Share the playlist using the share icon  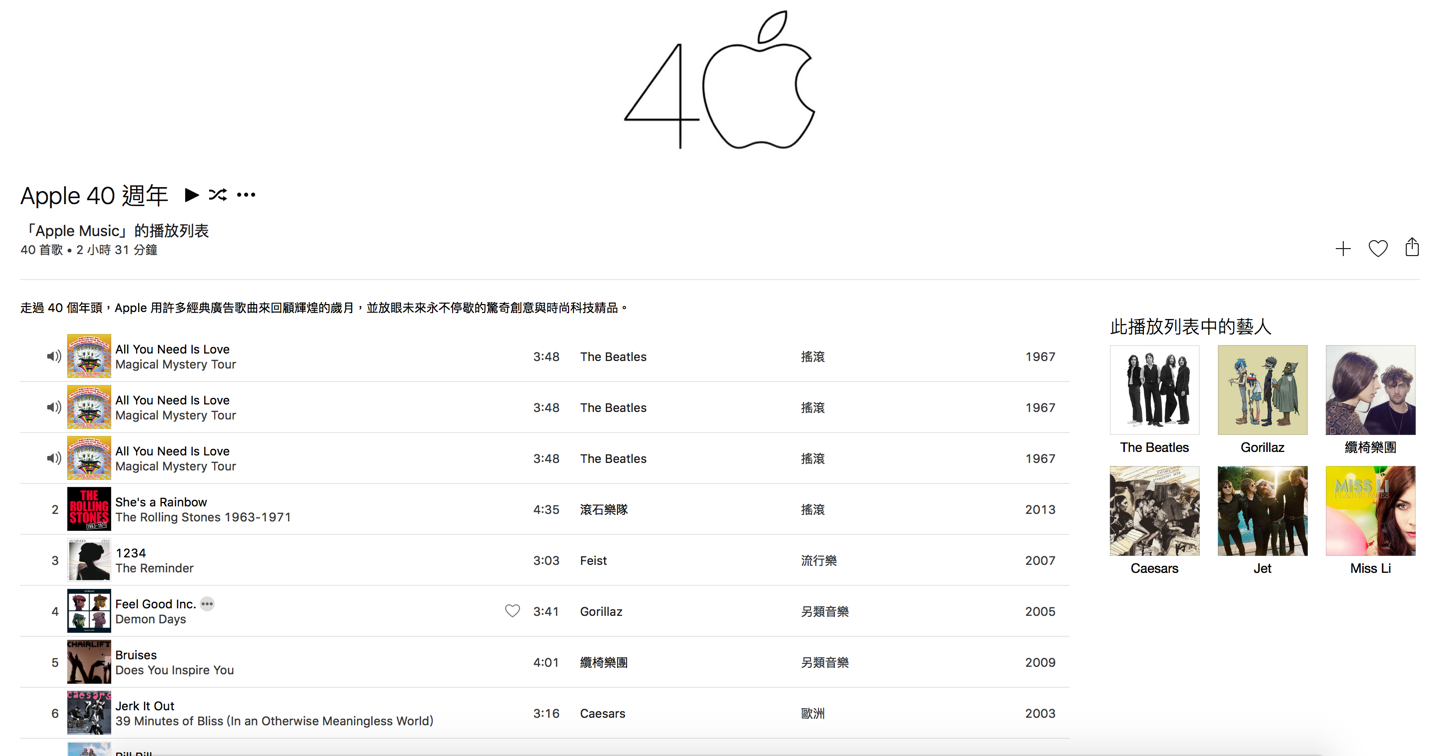[x=1411, y=247]
